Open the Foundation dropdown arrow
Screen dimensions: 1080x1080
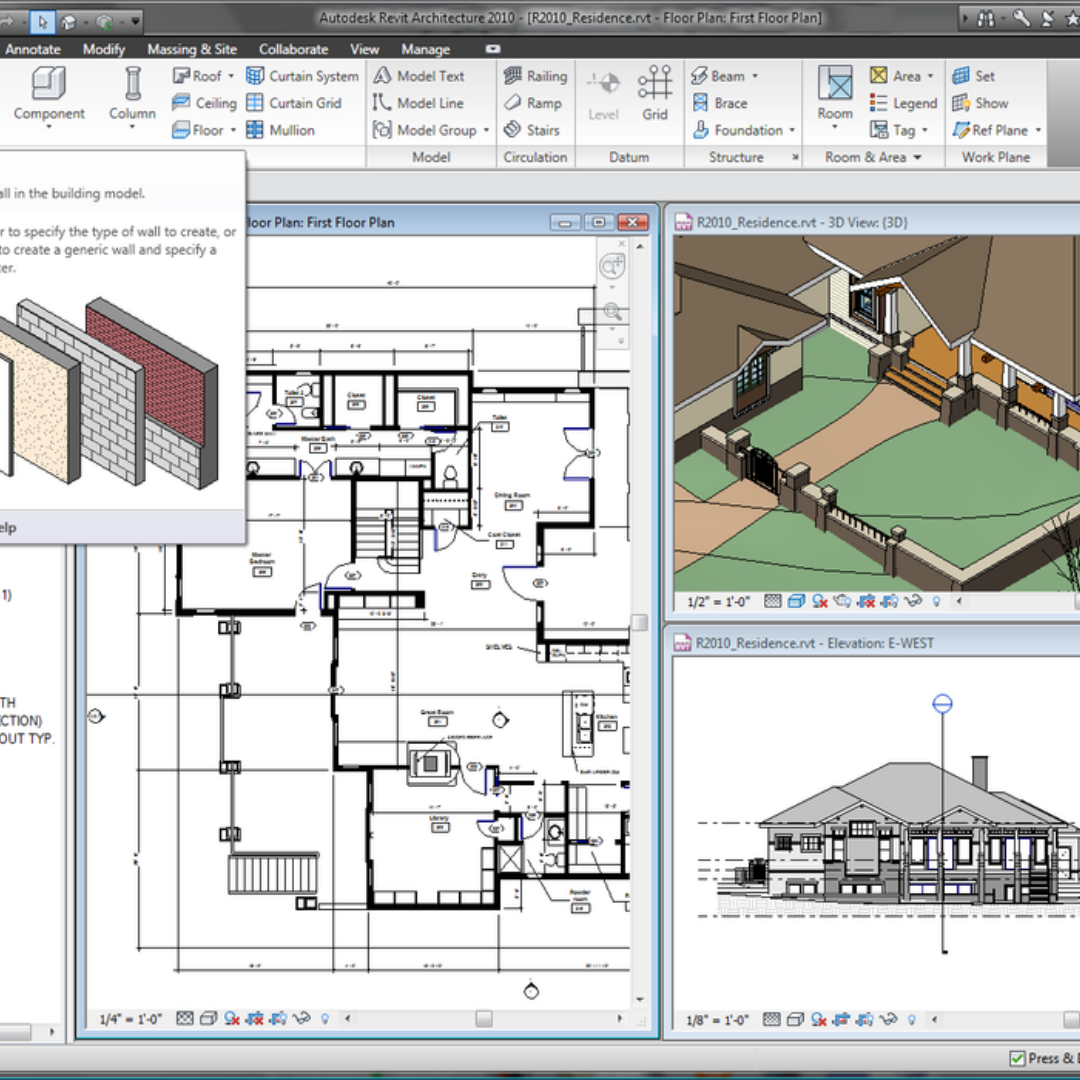(x=792, y=131)
